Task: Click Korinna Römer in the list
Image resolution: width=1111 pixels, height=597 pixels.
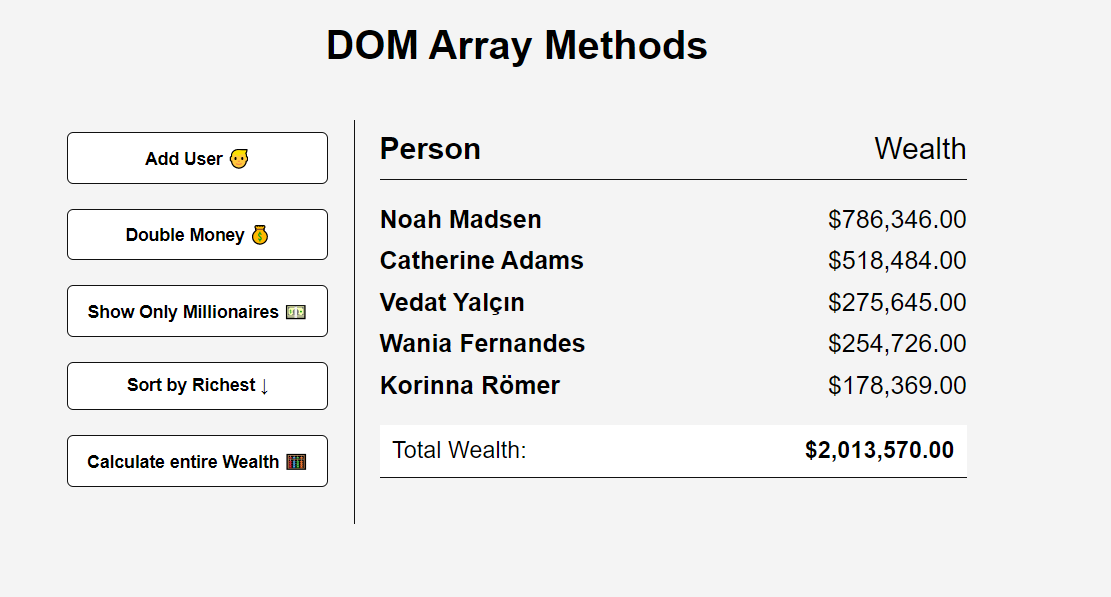Action: point(470,385)
